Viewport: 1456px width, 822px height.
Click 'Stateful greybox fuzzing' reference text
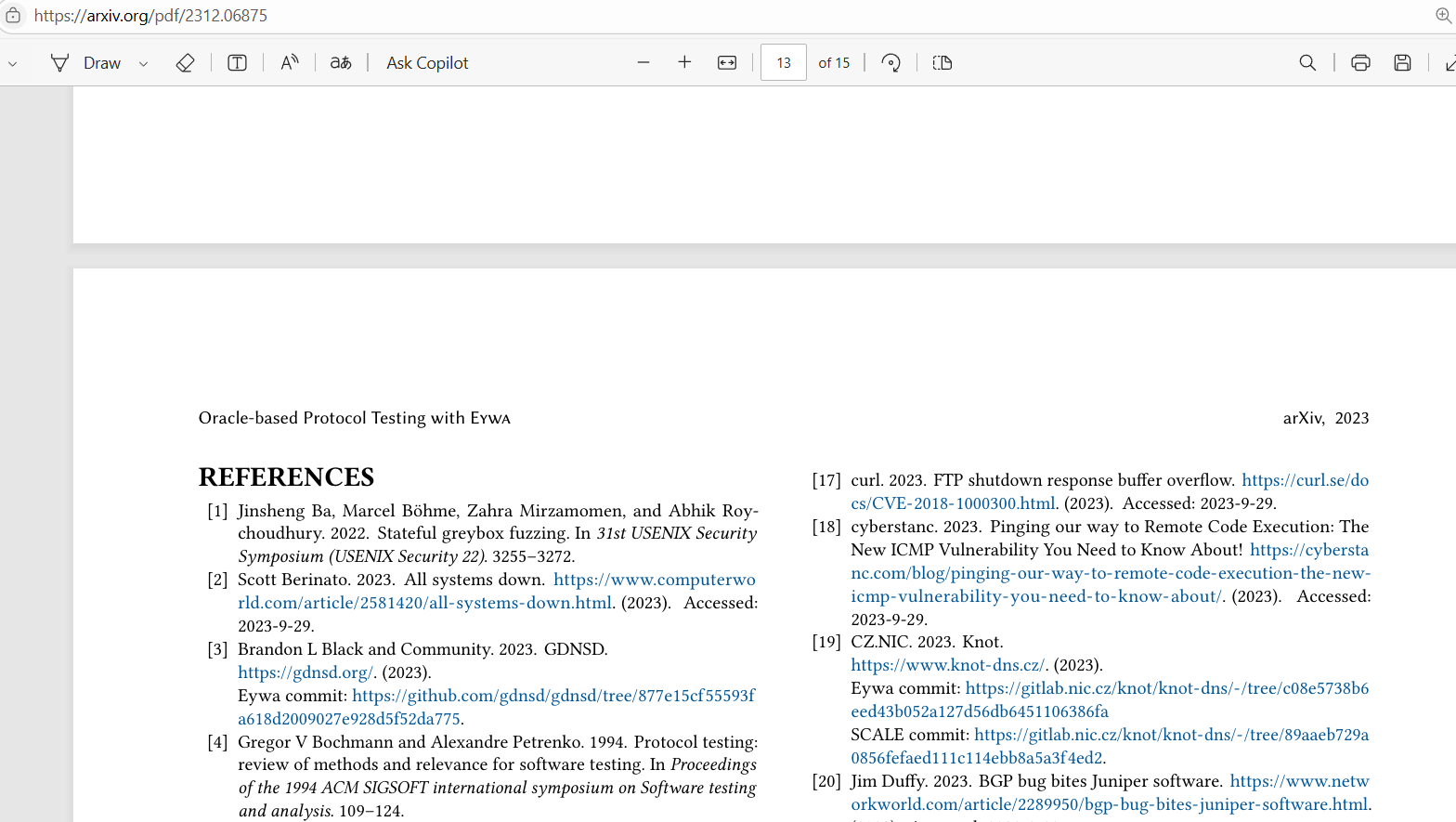pyautogui.click(x=472, y=533)
